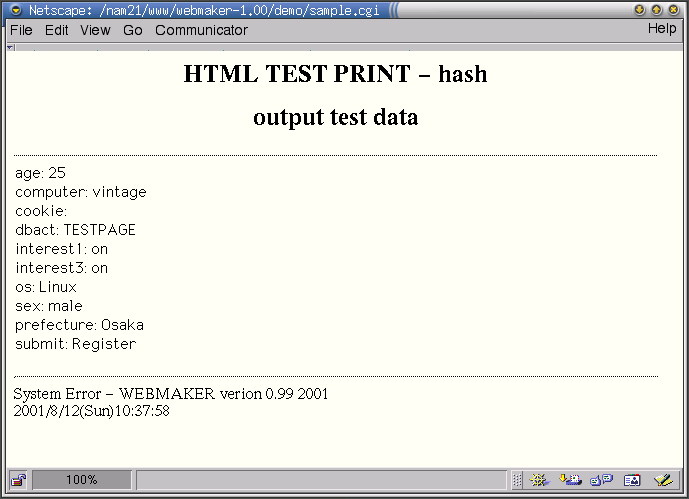Open the View menu
Image resolution: width=689 pixels, height=499 pixels.
pyautogui.click(x=95, y=30)
